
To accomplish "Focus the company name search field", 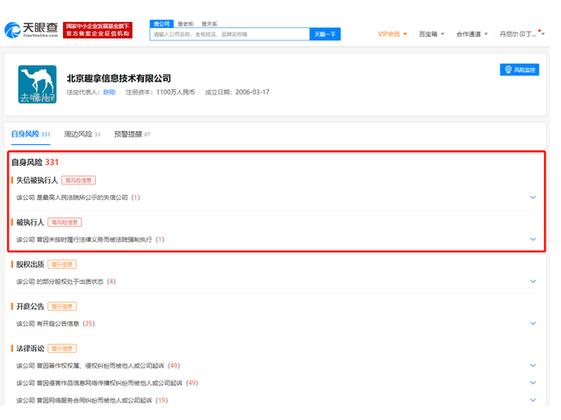I will click(230, 34).
